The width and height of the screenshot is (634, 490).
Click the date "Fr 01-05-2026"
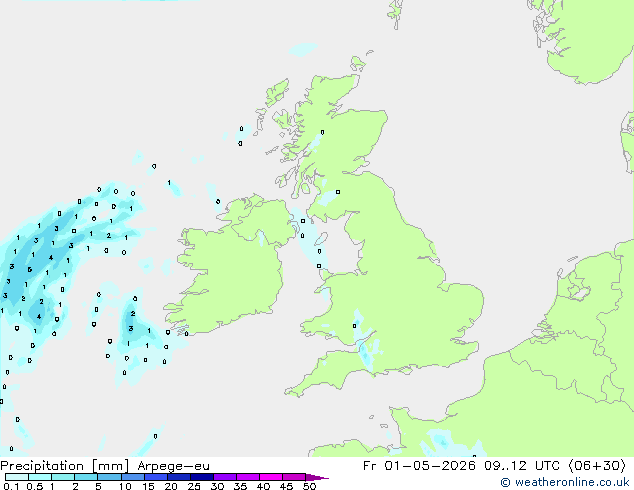click(419, 466)
